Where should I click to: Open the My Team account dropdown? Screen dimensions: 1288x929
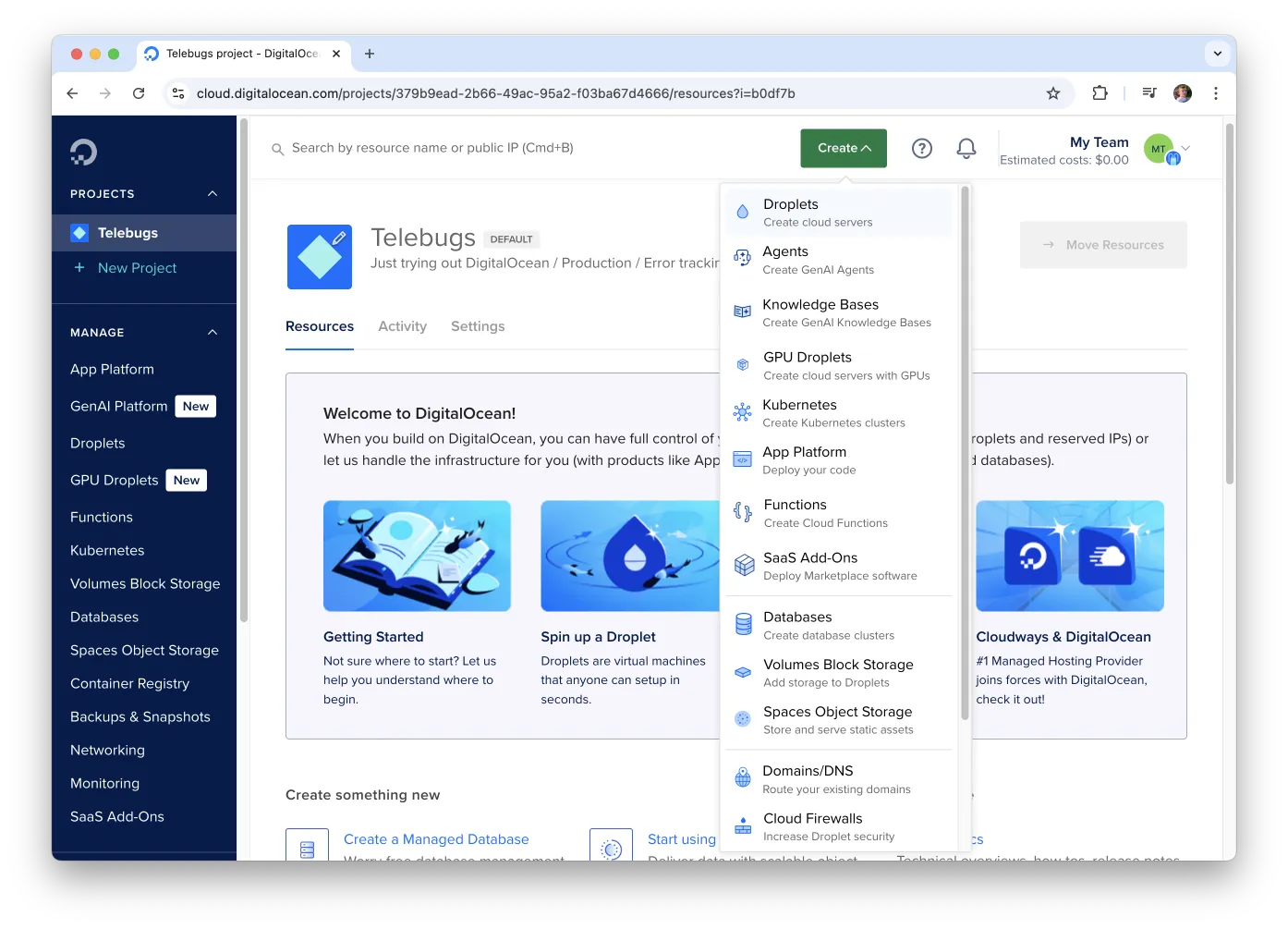click(x=1185, y=148)
